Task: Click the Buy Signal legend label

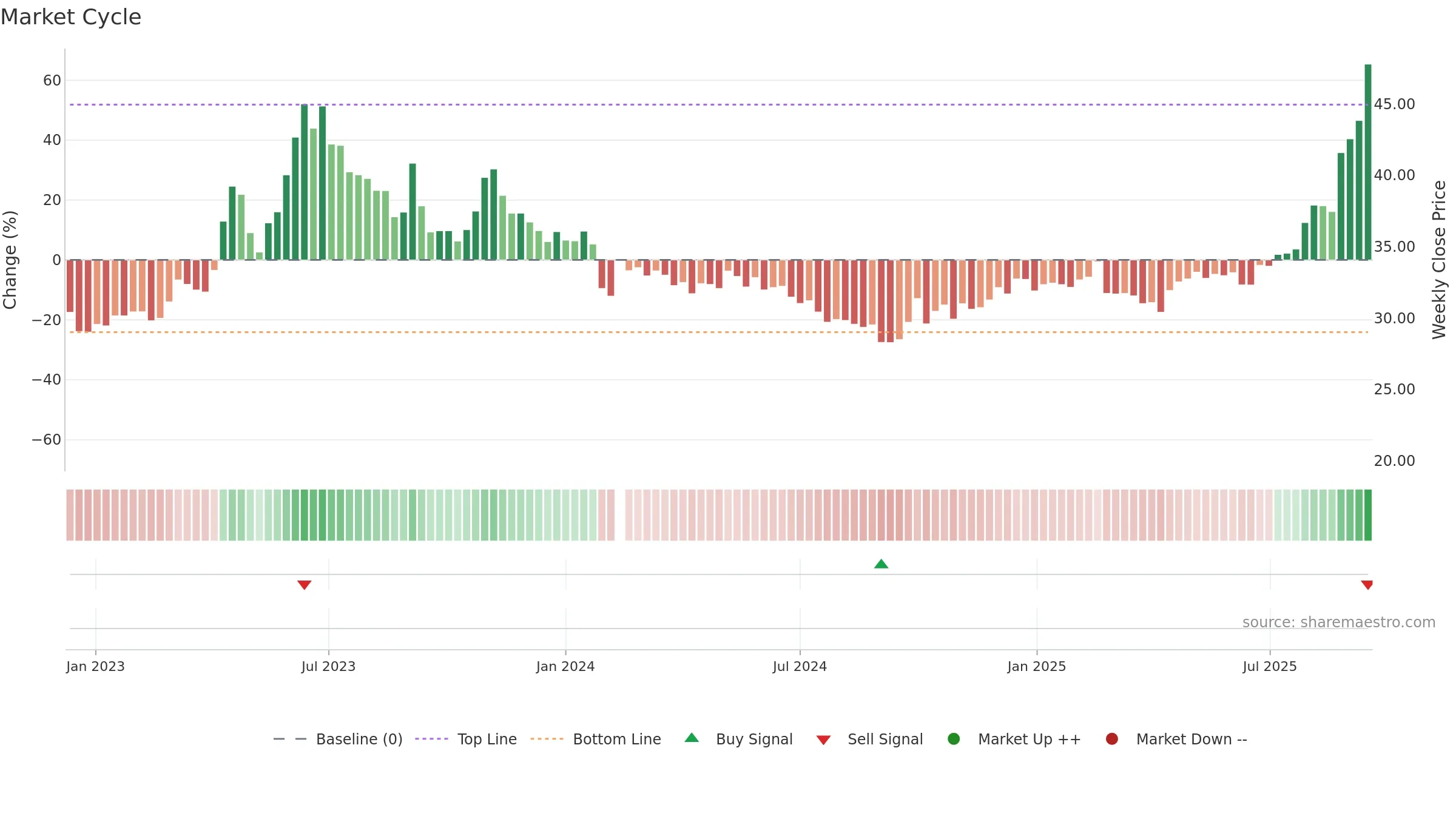Action: pyautogui.click(x=754, y=739)
